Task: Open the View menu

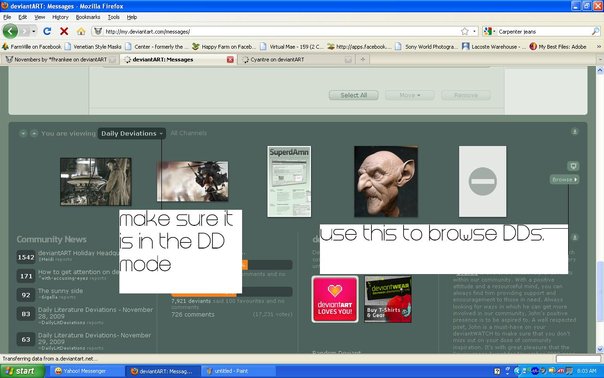Action: pyautogui.click(x=40, y=17)
